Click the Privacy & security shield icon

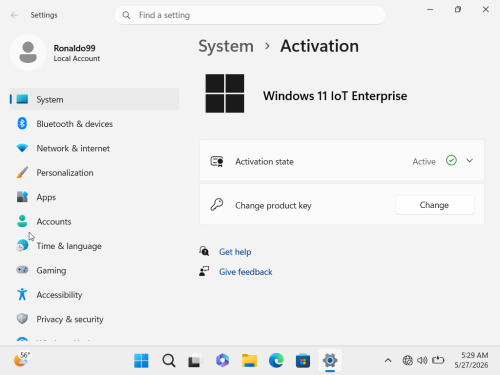pyautogui.click(x=22, y=319)
